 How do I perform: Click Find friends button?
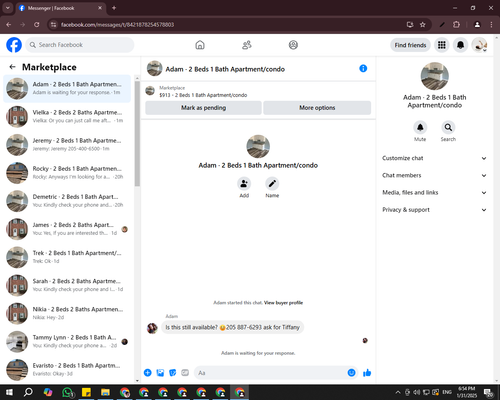pyautogui.click(x=410, y=45)
